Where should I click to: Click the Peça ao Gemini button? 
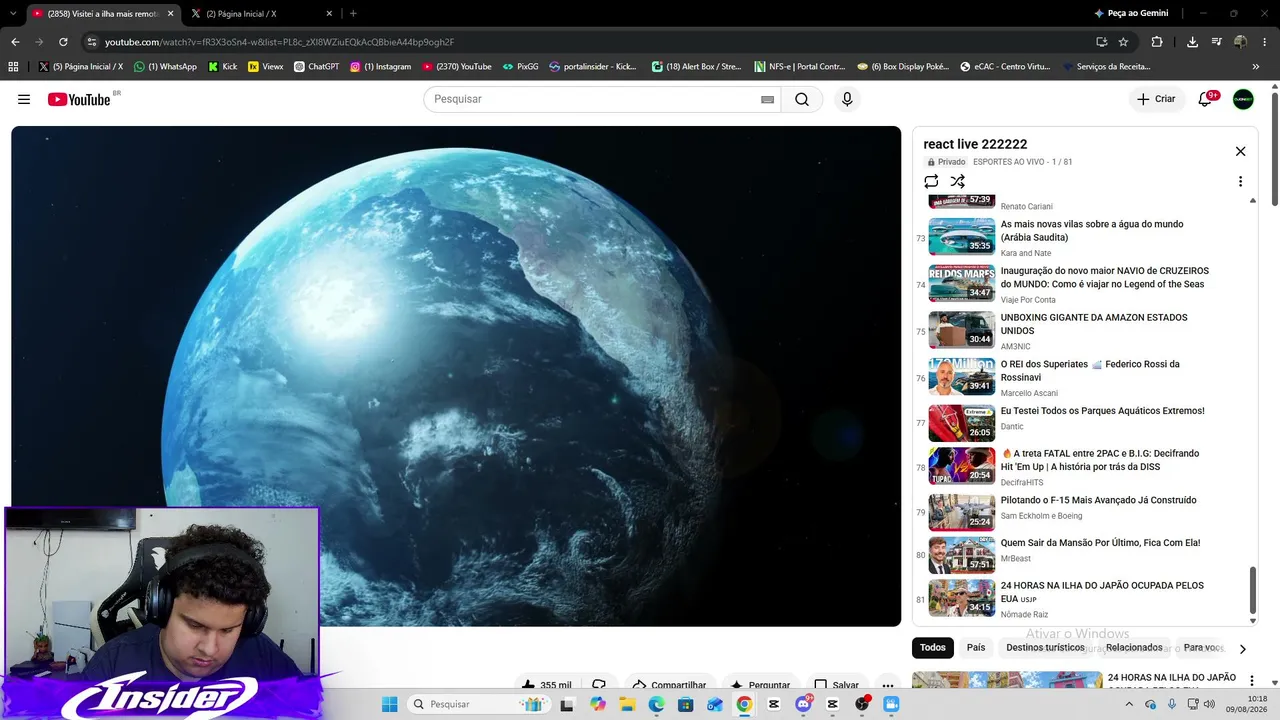click(x=1130, y=14)
